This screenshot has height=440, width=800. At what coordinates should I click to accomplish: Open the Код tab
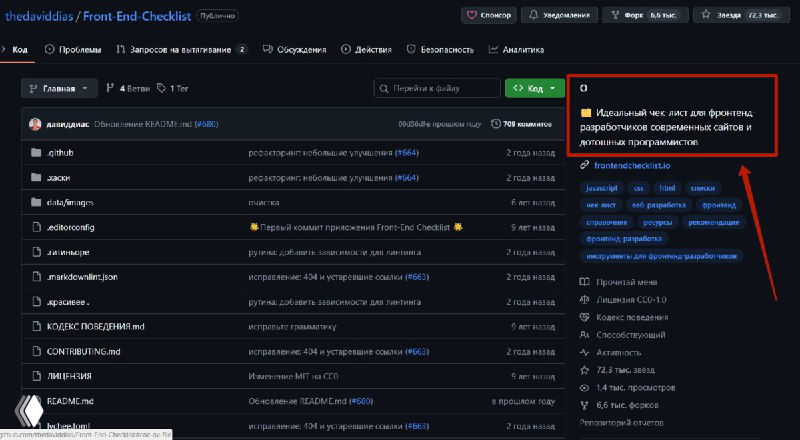[x=18, y=50]
